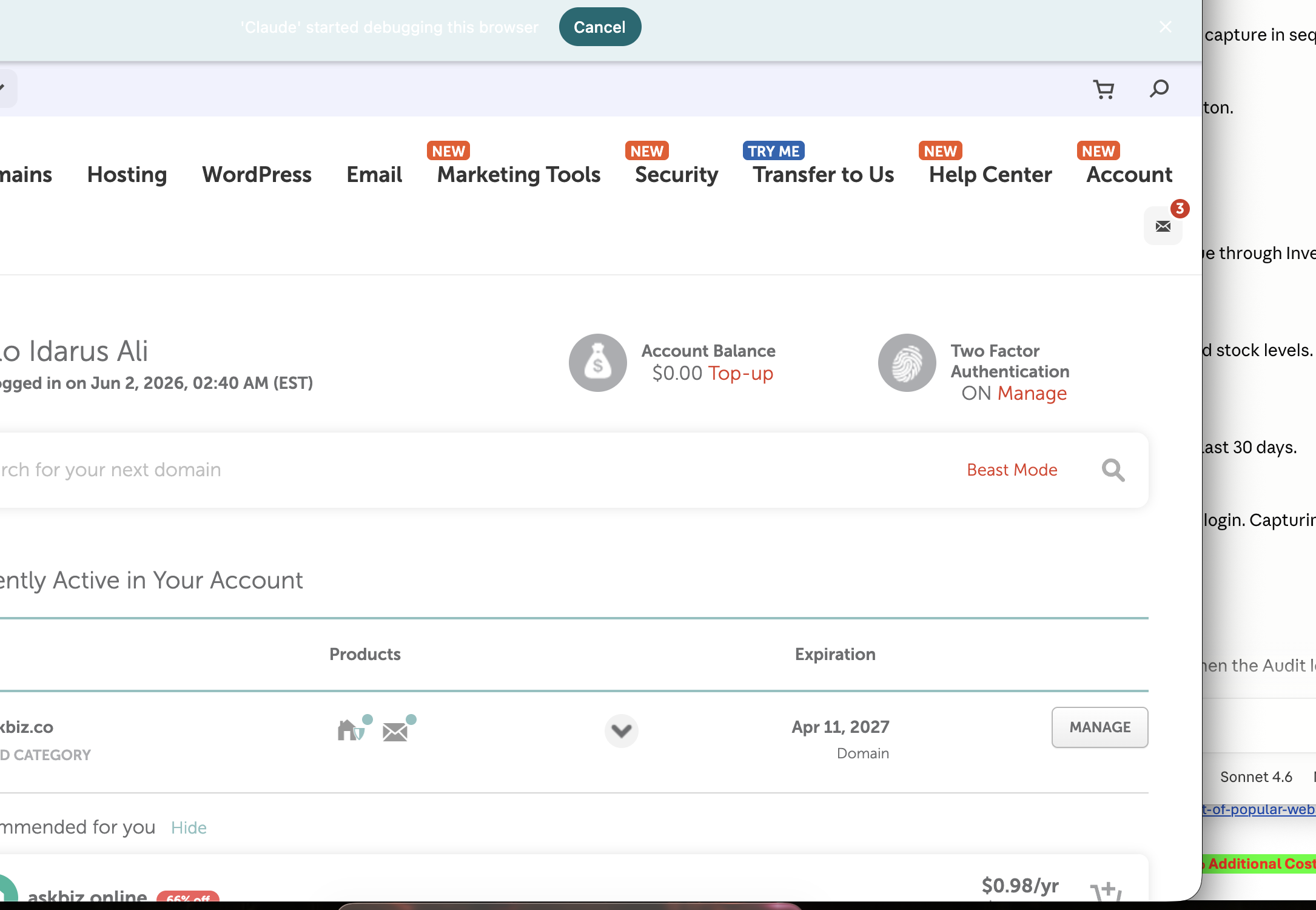This screenshot has height=910, width=1316.
Task: Click the domain search magnifier icon
Action: pyautogui.click(x=1113, y=470)
